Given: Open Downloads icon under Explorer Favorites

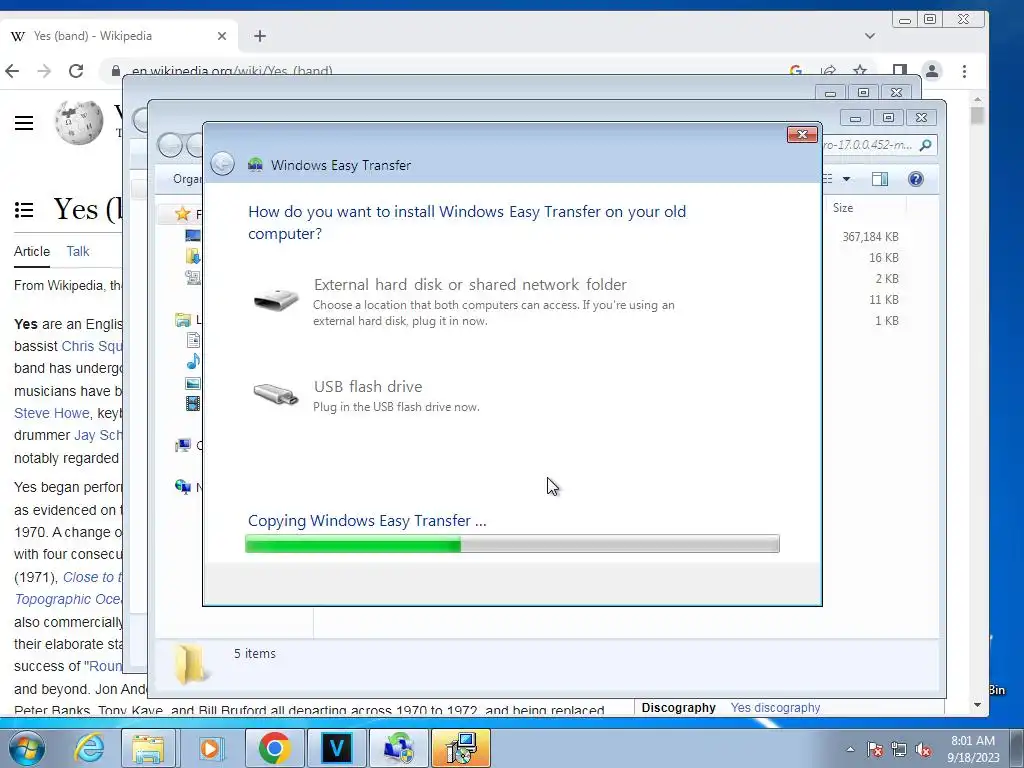Looking at the screenshot, I should [x=193, y=256].
